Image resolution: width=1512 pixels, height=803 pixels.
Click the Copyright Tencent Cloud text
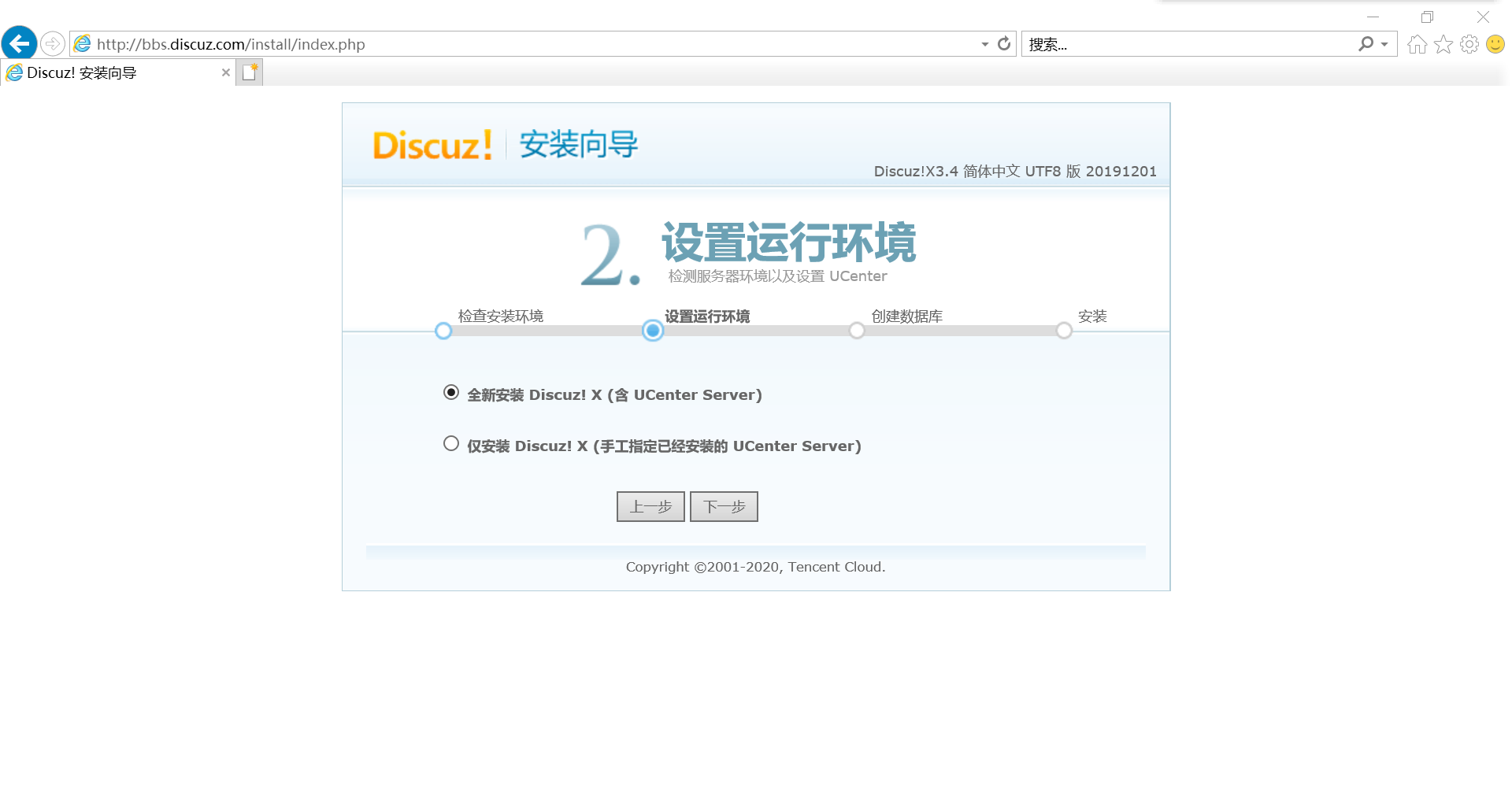point(755,567)
